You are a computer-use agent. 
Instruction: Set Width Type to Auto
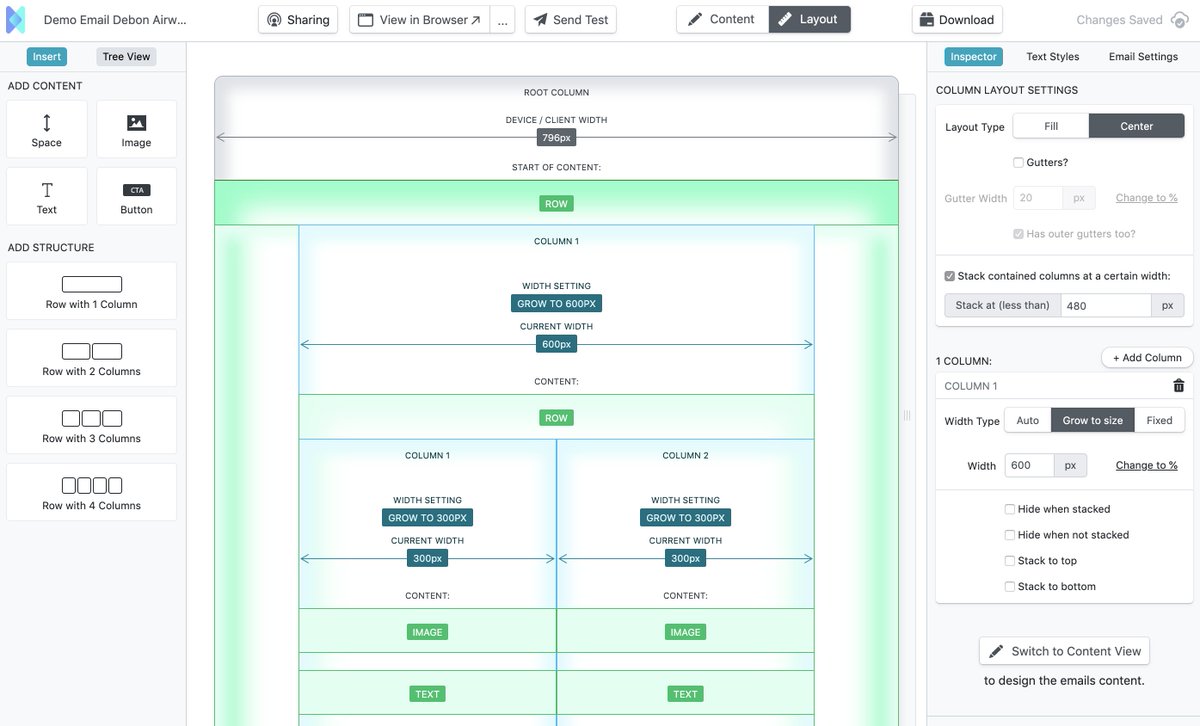(1028, 420)
